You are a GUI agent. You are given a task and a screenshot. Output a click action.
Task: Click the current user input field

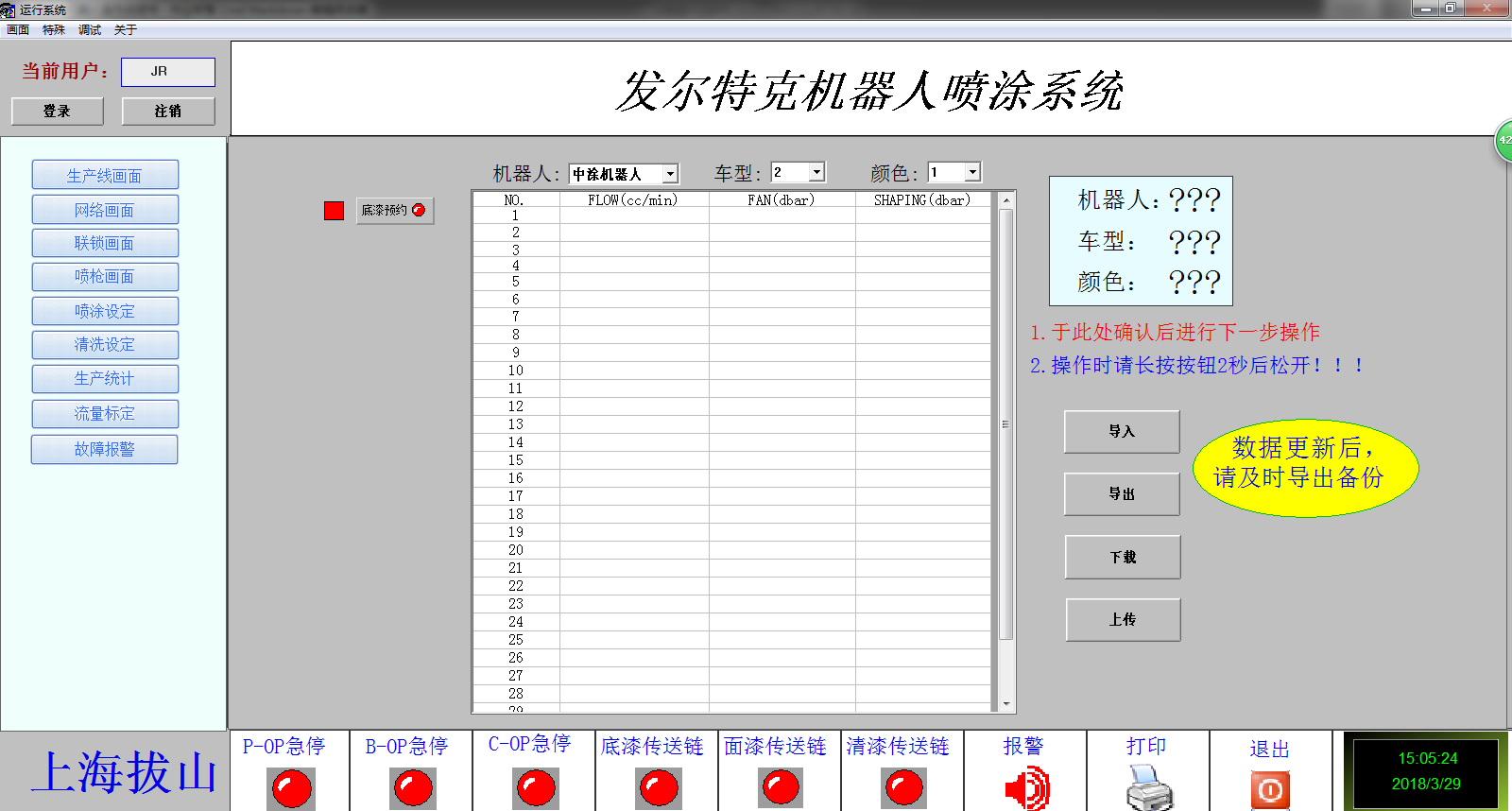pyautogui.click(x=167, y=72)
